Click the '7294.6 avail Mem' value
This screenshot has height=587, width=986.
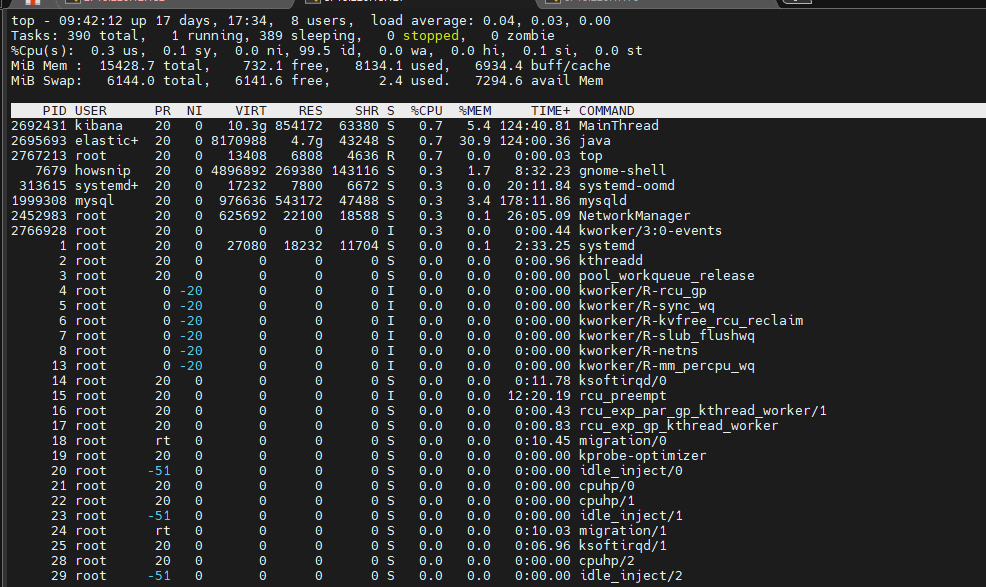[x=539, y=81]
